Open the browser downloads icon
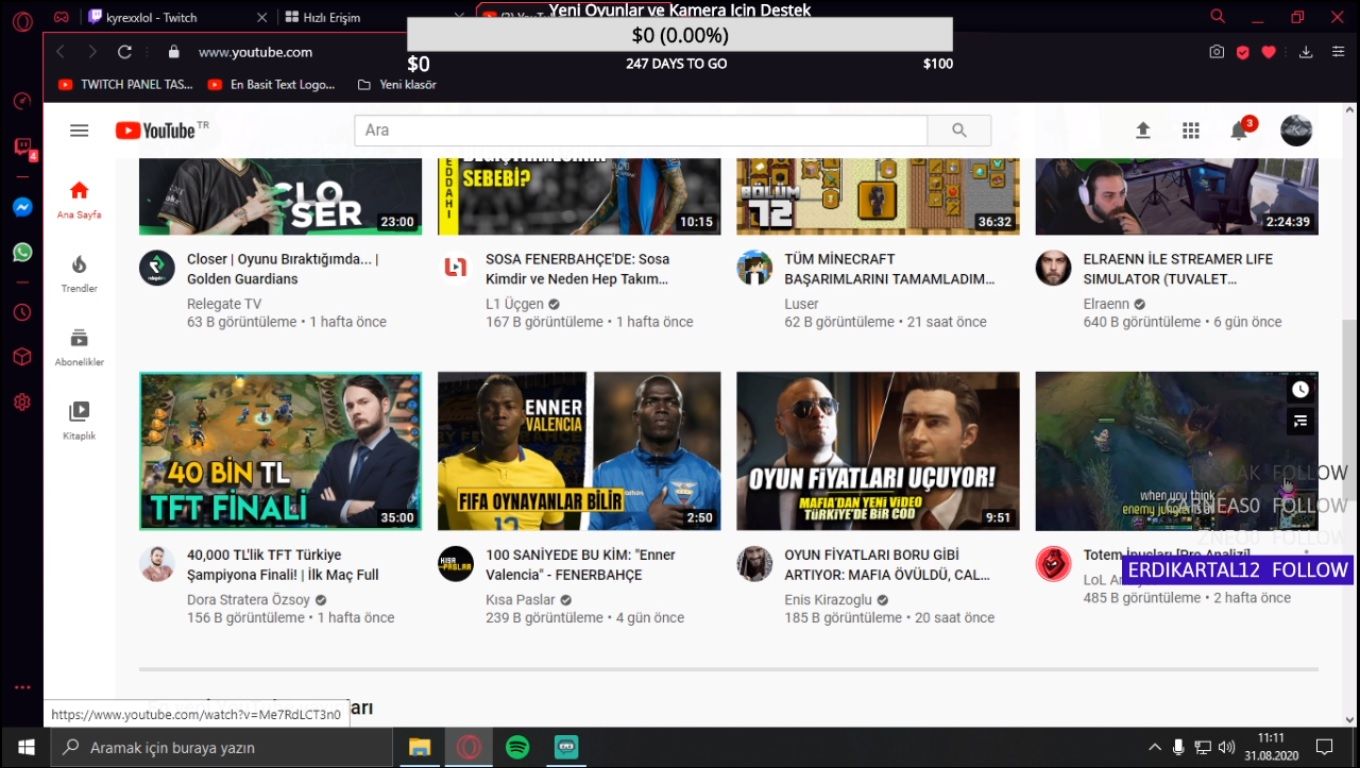Screen dimensions: 1360x768 pyautogui.click(x=1306, y=52)
